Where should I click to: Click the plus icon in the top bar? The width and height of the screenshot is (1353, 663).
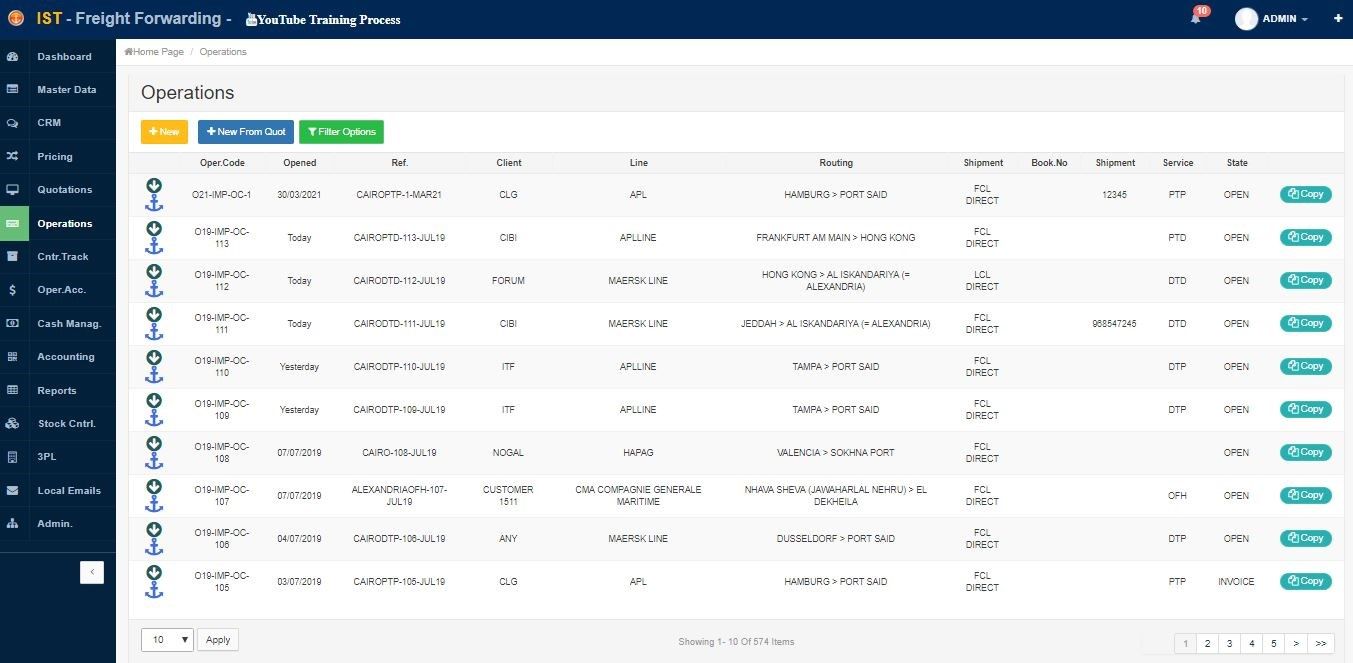(x=1338, y=18)
